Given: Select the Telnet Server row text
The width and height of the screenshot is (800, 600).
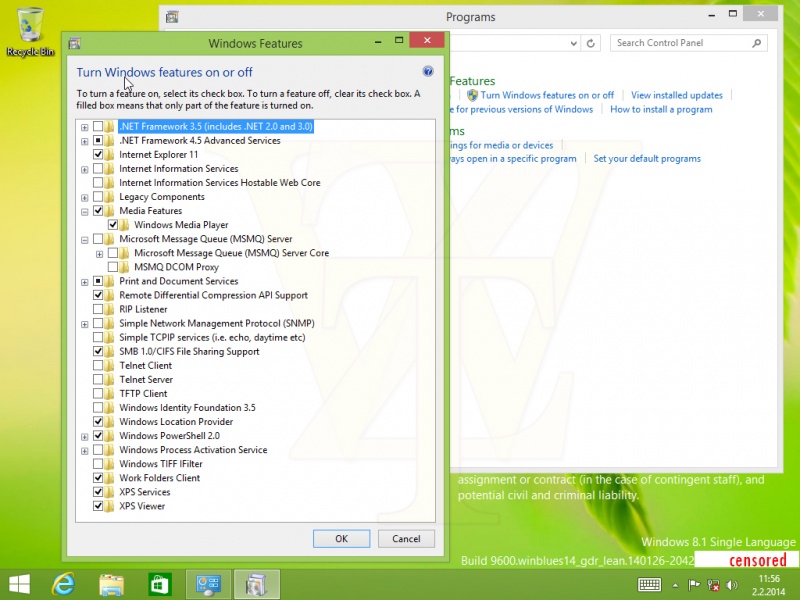Looking at the screenshot, I should (146, 380).
